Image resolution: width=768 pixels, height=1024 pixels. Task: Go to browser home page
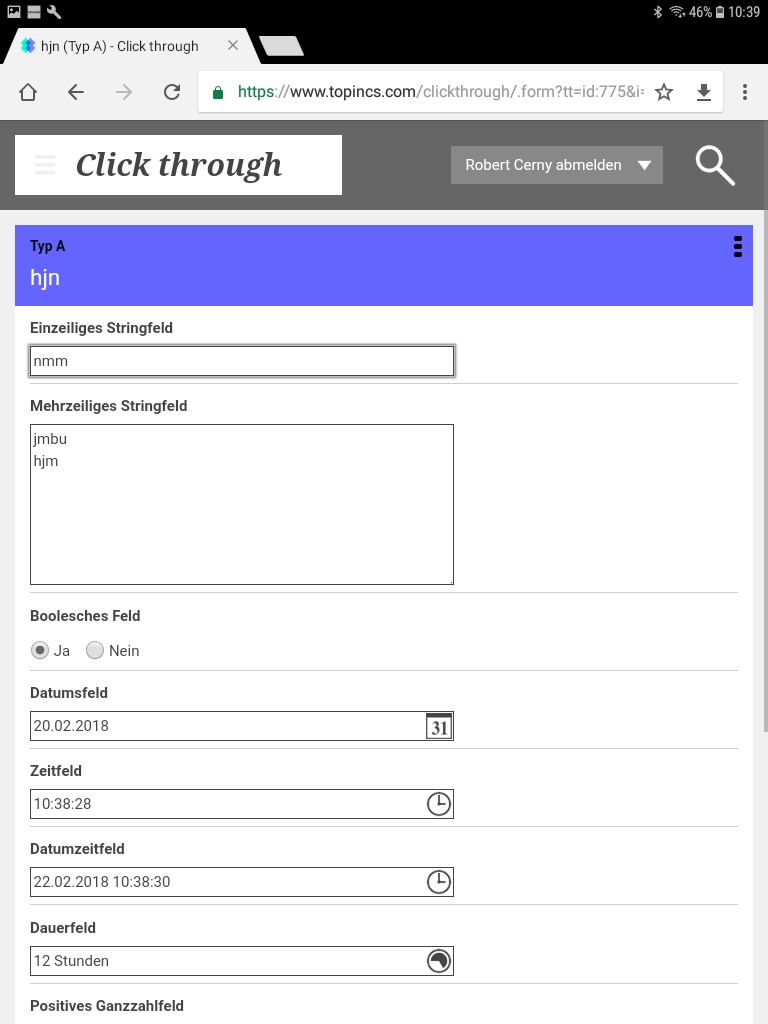coord(28,92)
